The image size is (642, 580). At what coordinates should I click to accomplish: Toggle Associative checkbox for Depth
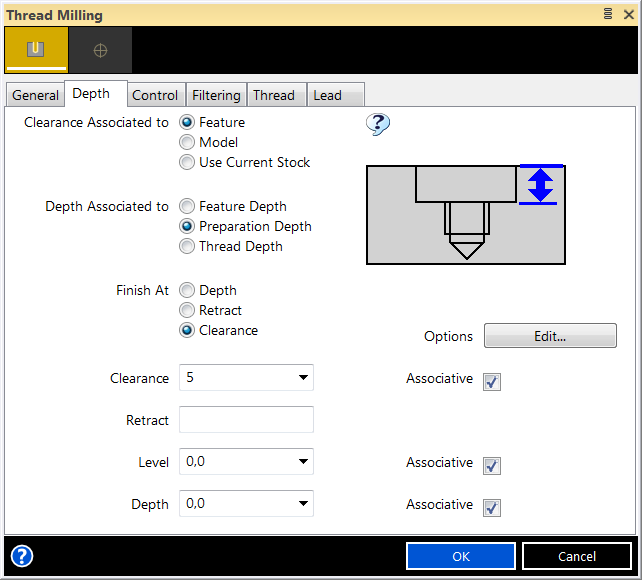tap(492, 508)
